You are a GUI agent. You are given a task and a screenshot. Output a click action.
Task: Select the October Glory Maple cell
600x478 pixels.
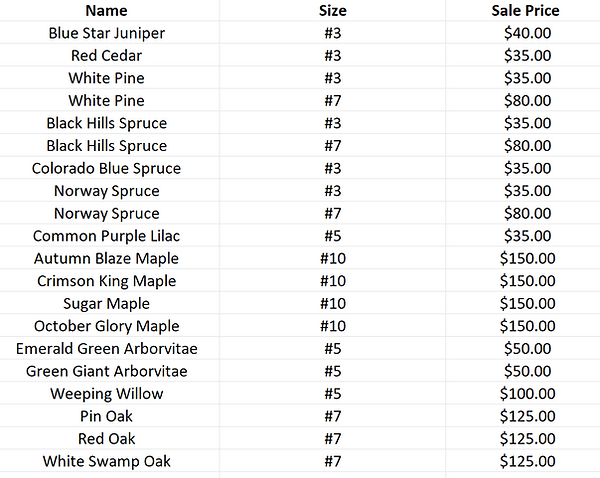106,326
